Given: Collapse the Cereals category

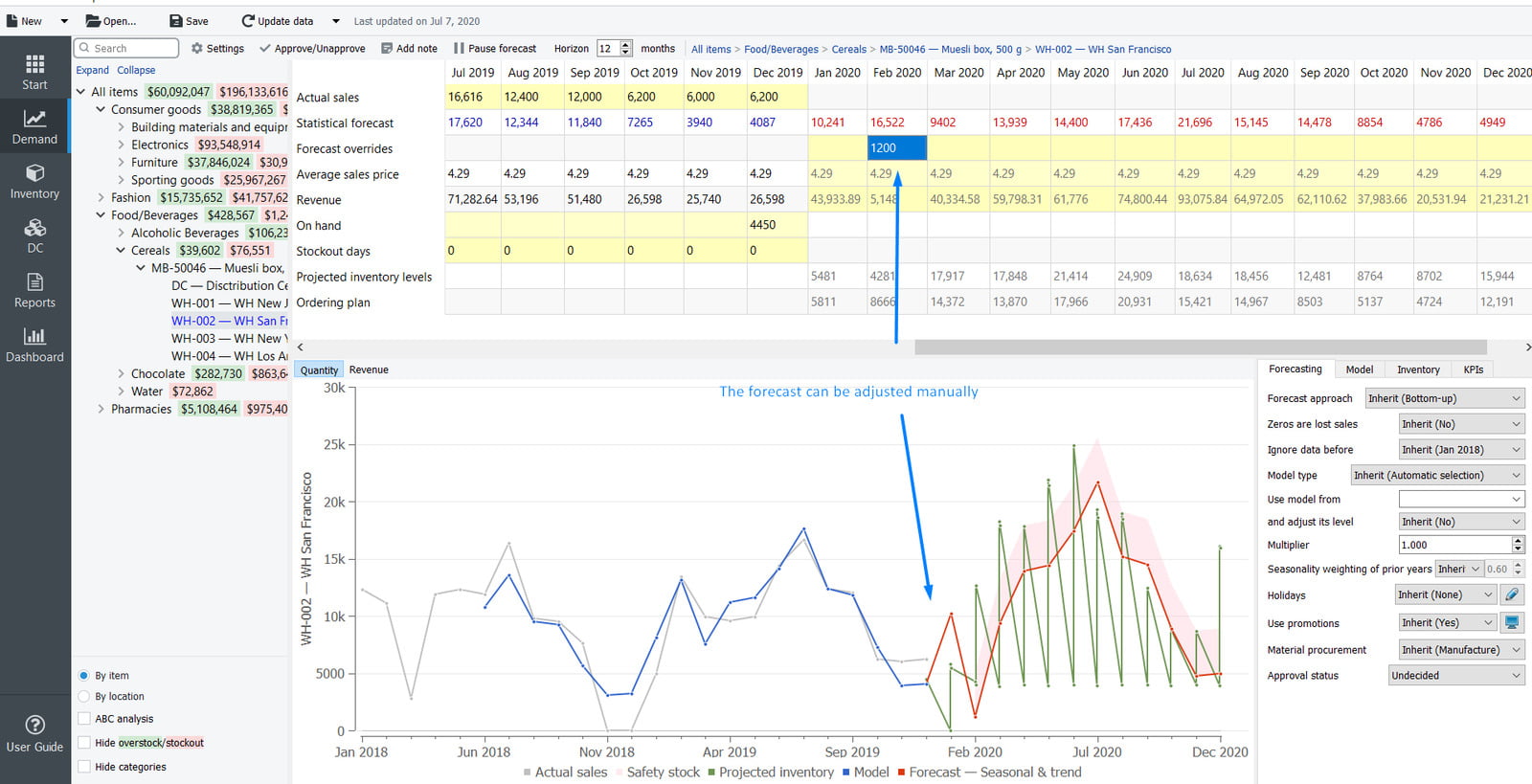Looking at the screenshot, I should tap(121, 250).
